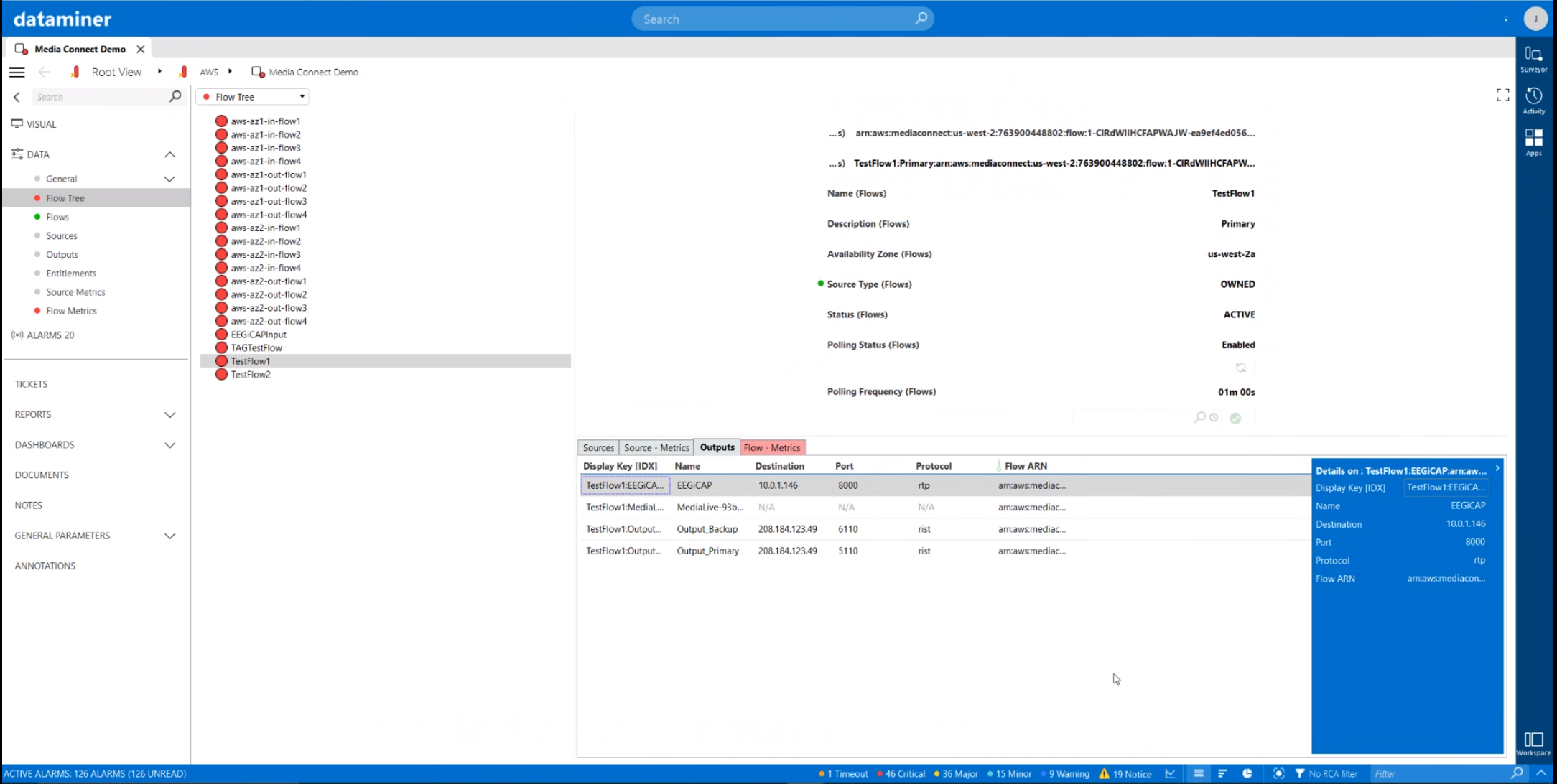1557x784 pixels.
Task: Click the side panel Search input
Action: click(101, 97)
